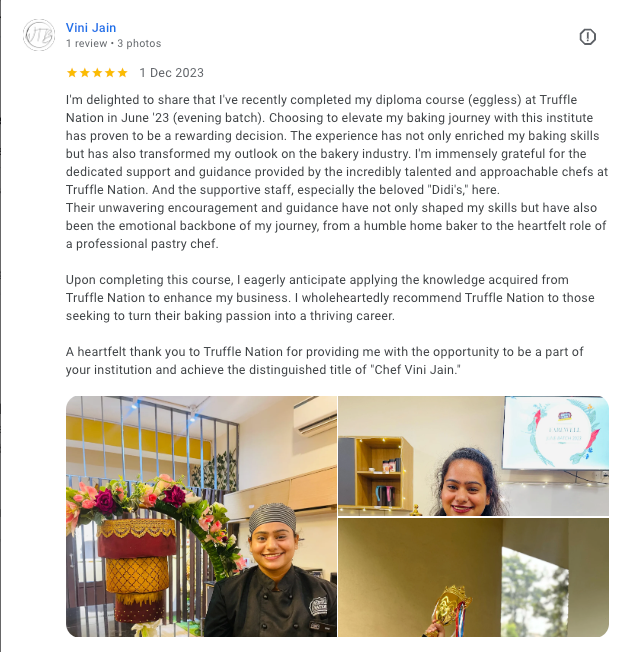Click the fourth yellow rating star
618x652 pixels.
click(x=110, y=73)
